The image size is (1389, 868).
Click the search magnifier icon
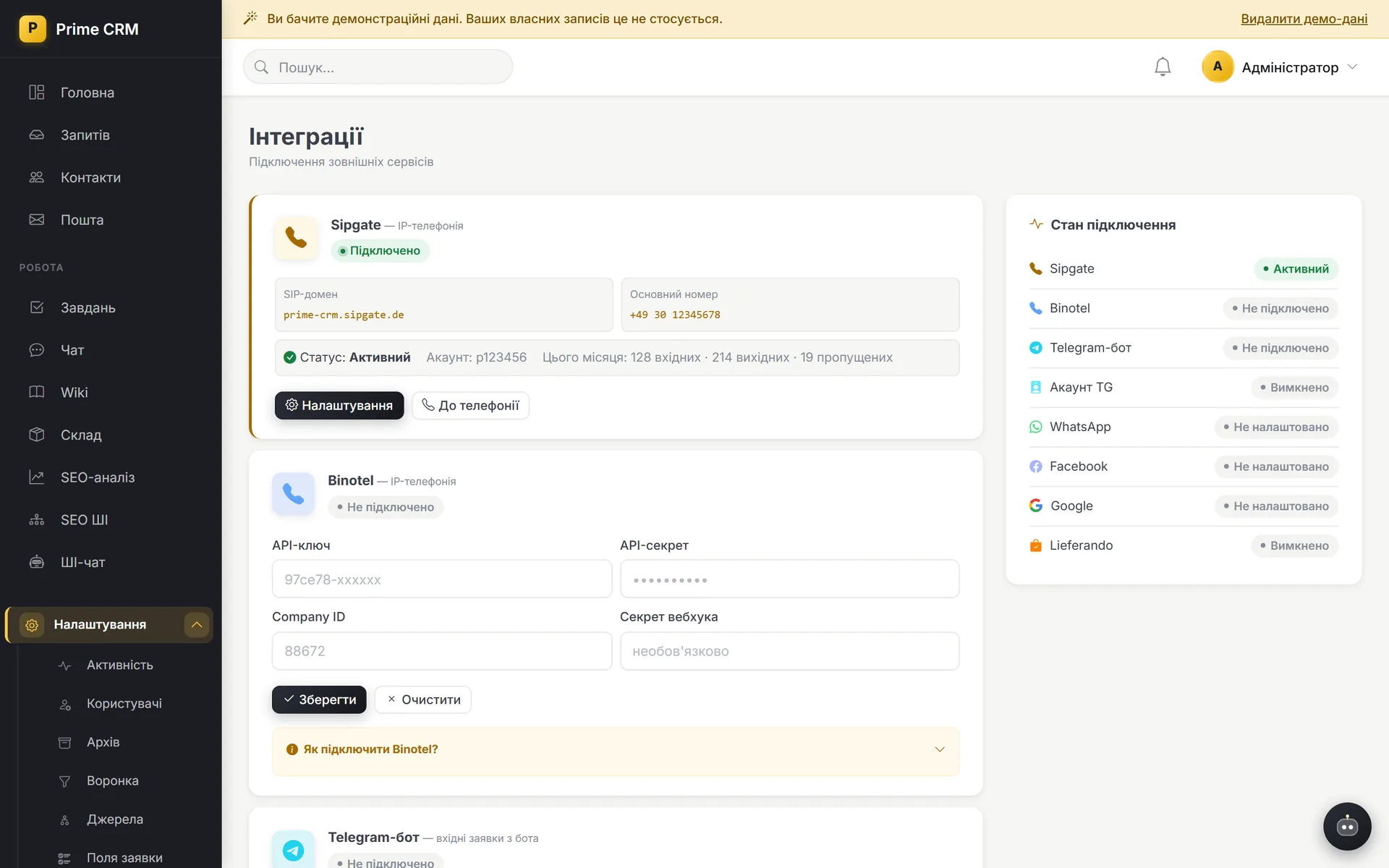261,67
